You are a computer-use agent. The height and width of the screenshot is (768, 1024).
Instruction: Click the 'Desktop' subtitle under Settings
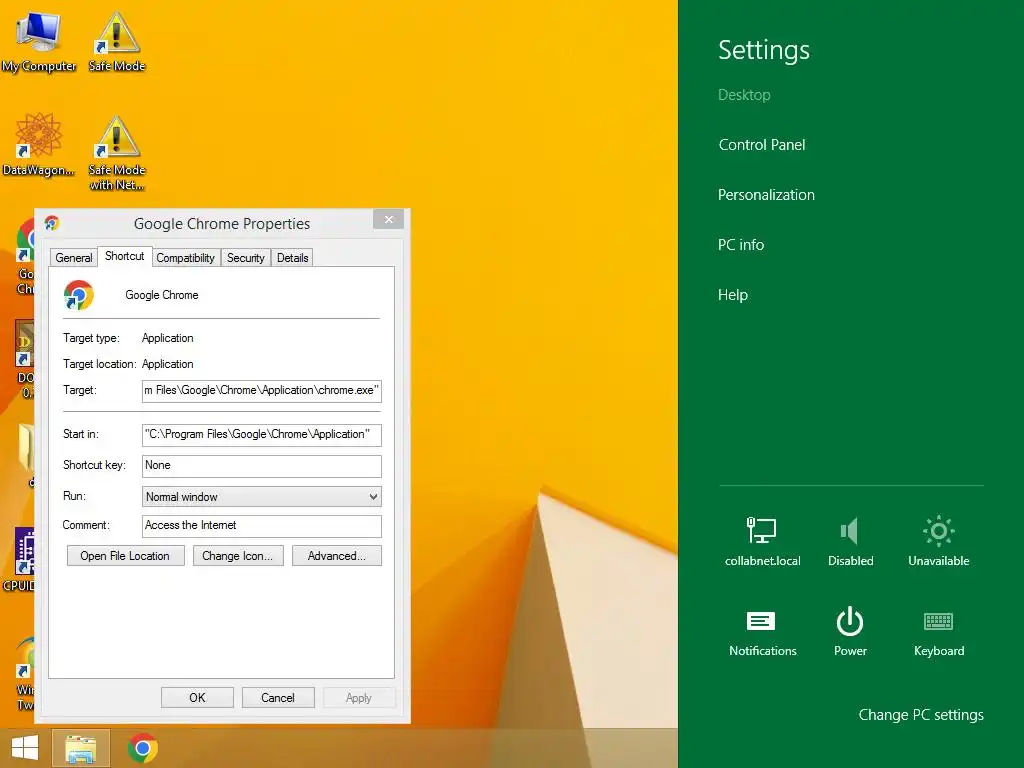[x=744, y=95]
